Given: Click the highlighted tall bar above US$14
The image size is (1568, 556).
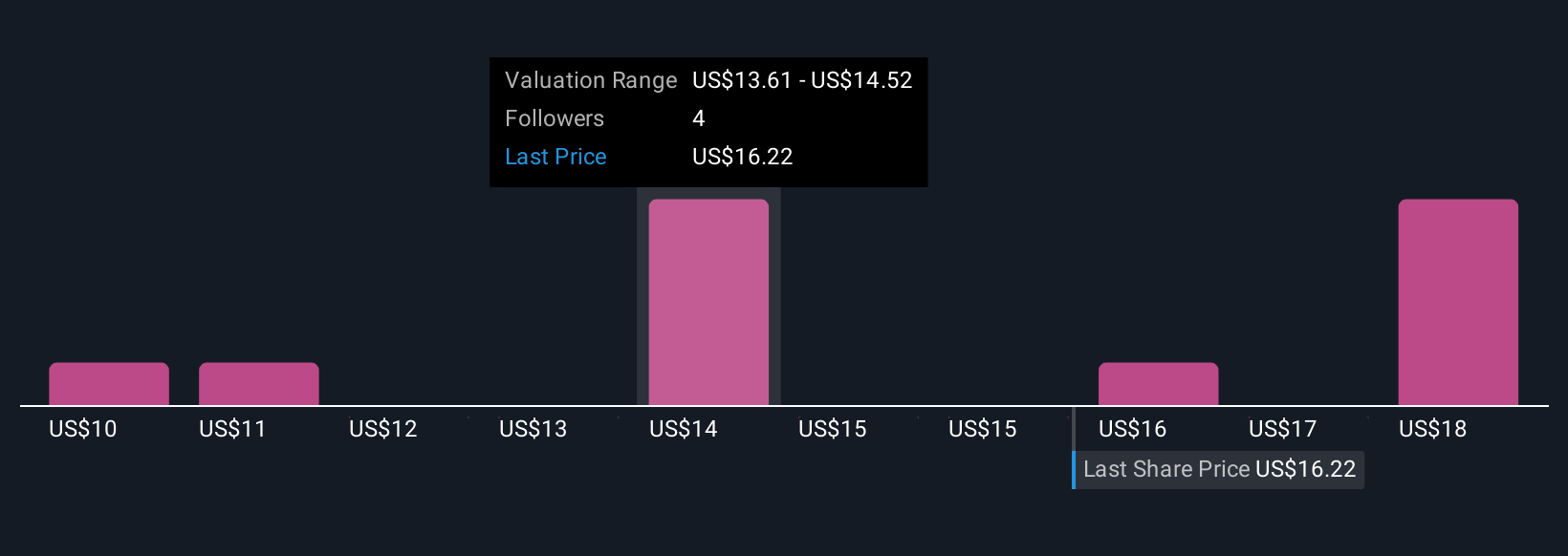Looking at the screenshot, I should click(x=708, y=303).
